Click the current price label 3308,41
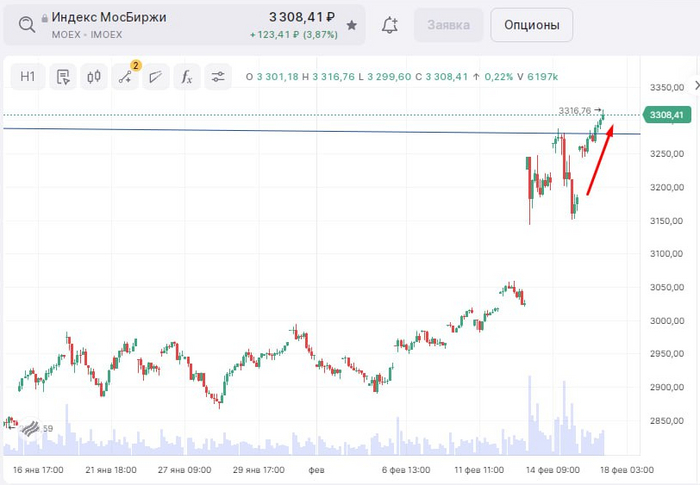Screen dimensions: 700x485 point(666,116)
